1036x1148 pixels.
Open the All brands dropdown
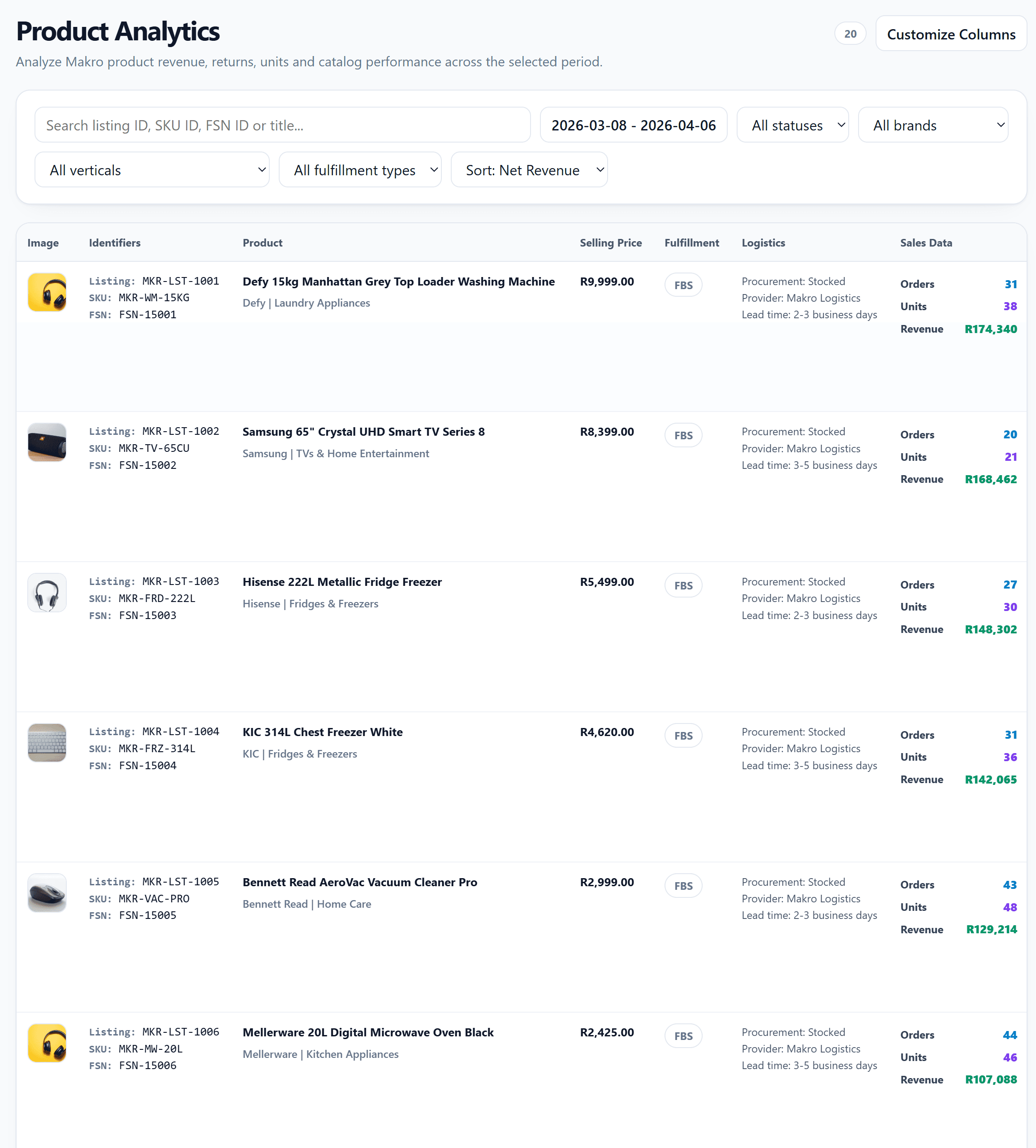tap(933, 125)
